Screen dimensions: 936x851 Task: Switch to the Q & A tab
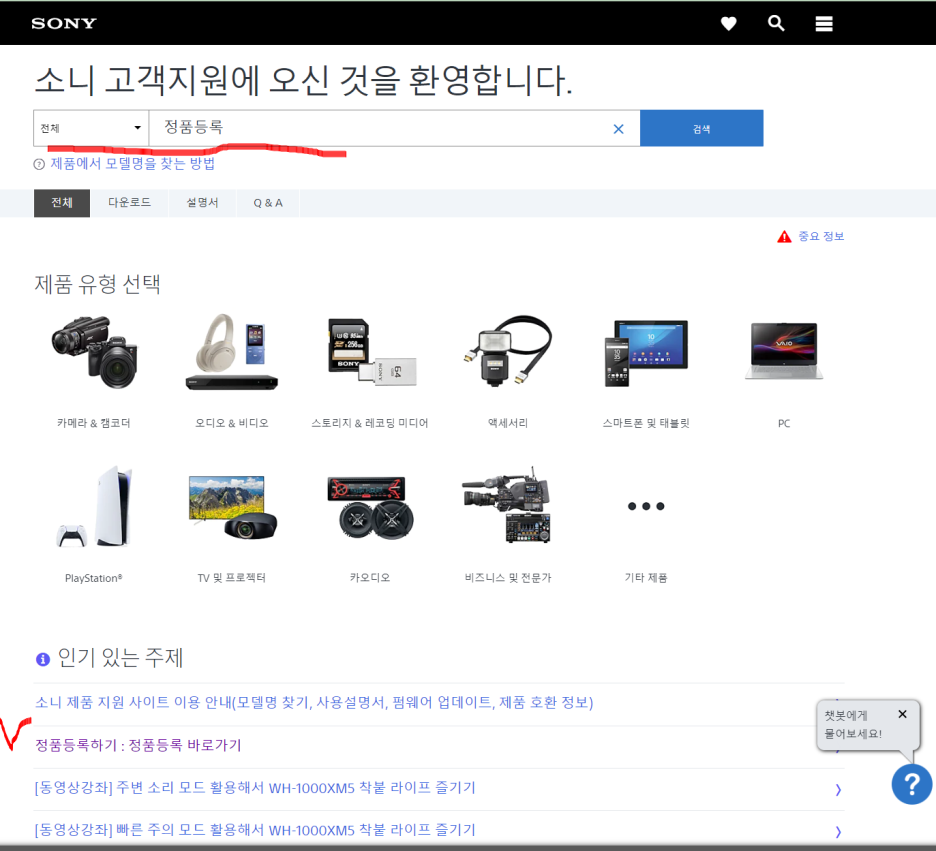[x=268, y=203]
